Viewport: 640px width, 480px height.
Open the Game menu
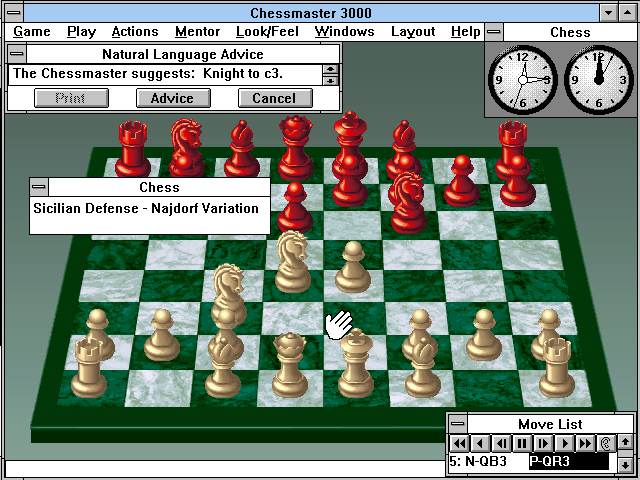(x=32, y=31)
